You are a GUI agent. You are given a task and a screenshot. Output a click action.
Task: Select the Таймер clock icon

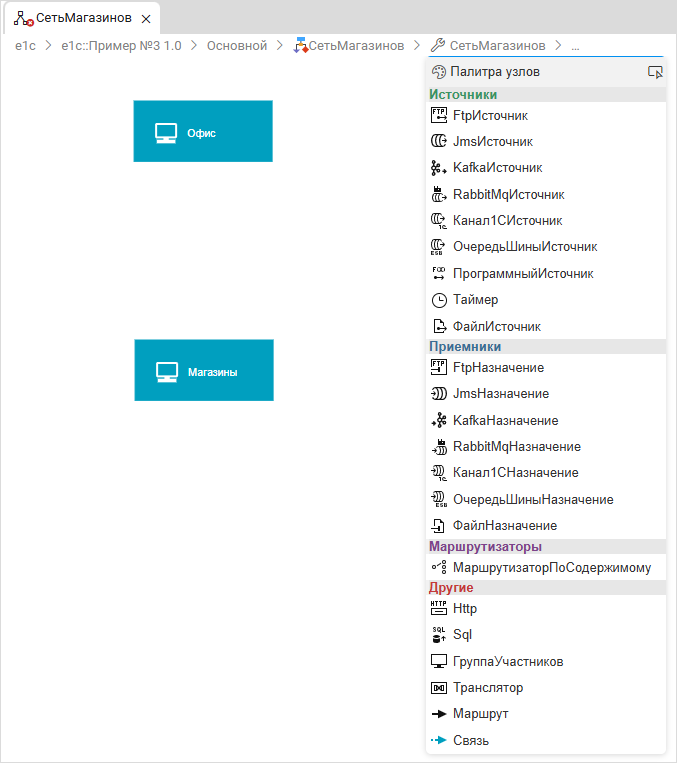pyautogui.click(x=437, y=300)
